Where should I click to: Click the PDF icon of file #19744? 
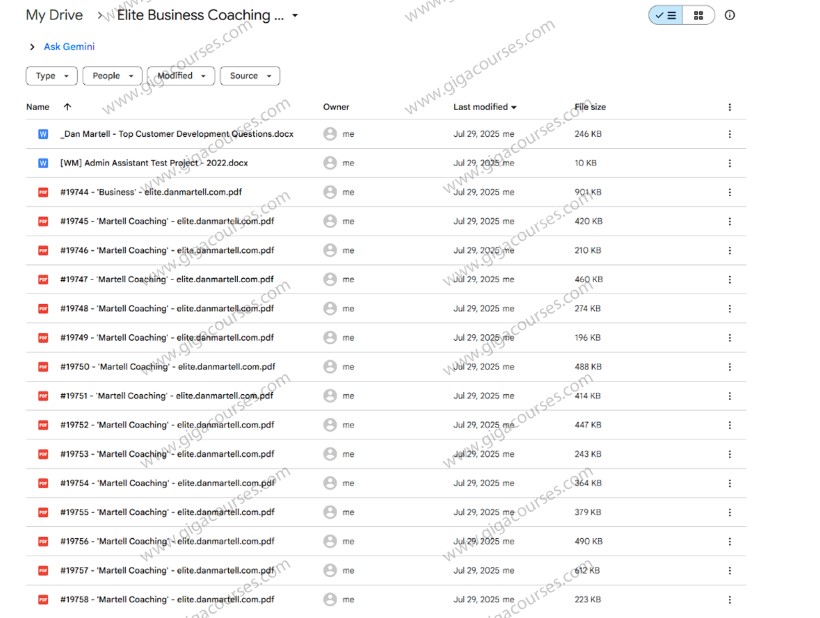[x=43, y=192]
